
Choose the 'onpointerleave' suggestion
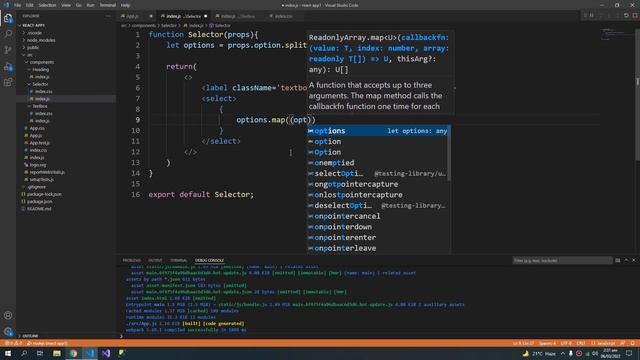pos(377,248)
